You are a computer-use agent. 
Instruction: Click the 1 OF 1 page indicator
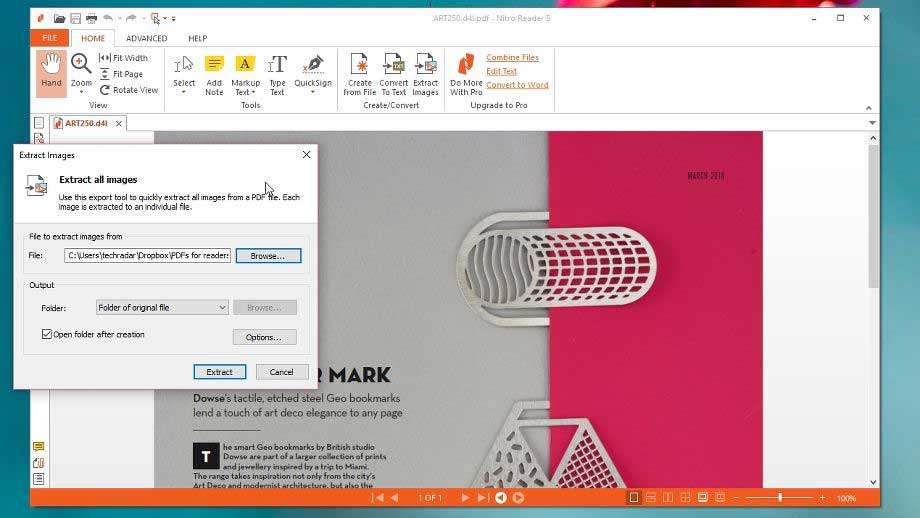(x=430, y=497)
